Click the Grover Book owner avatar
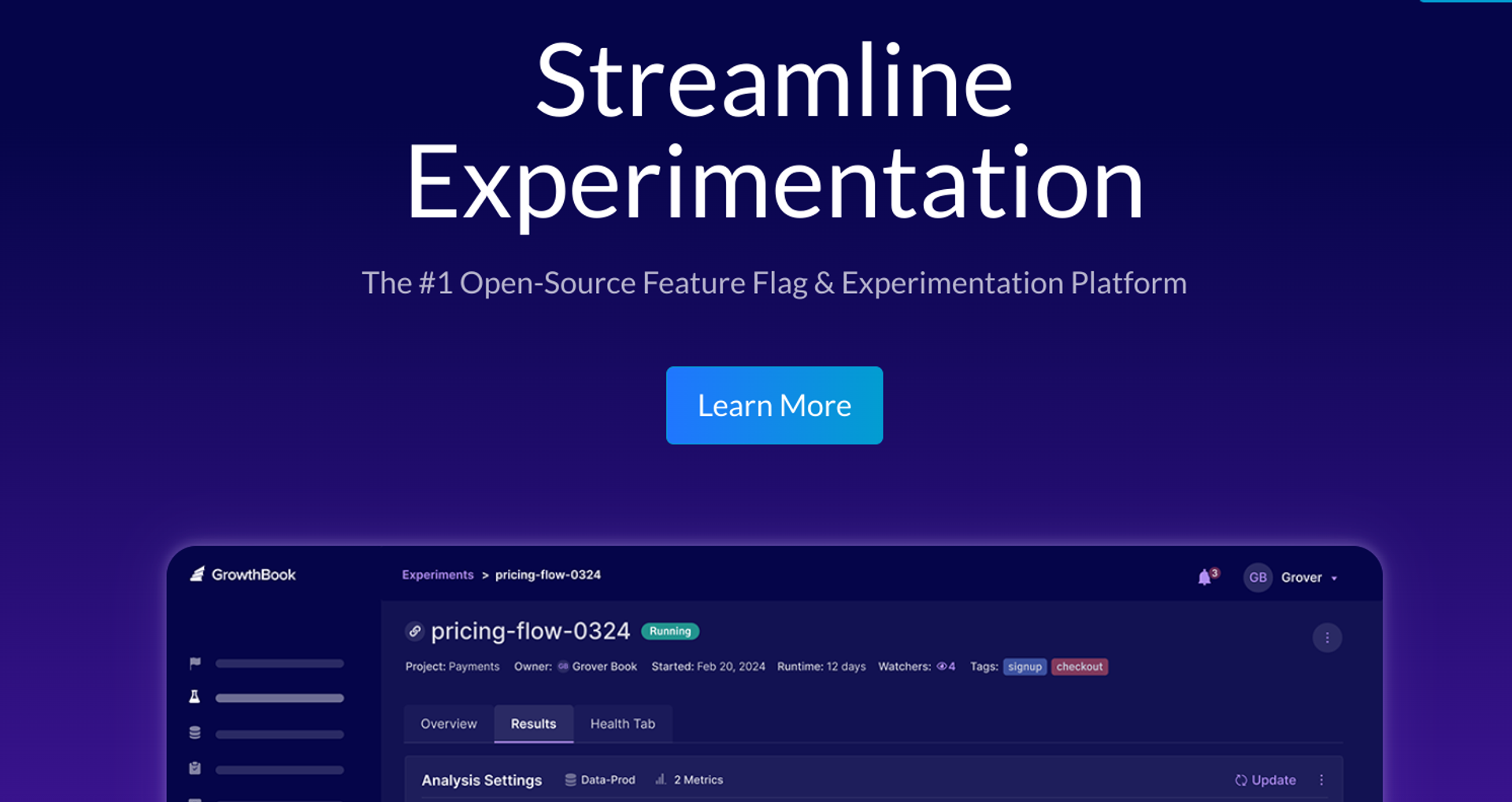1512x802 pixels. click(563, 666)
